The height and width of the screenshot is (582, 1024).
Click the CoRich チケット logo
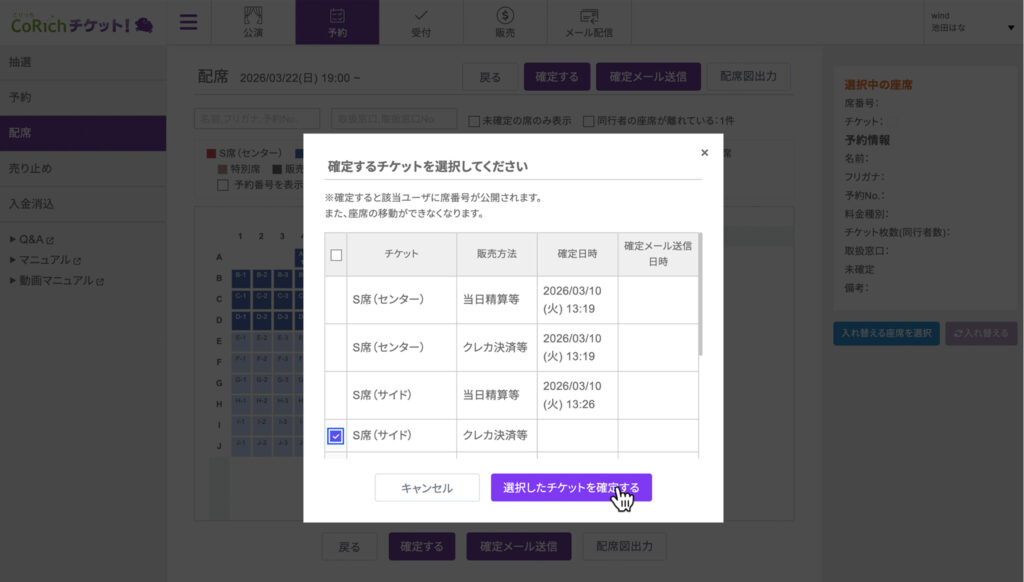click(82, 24)
